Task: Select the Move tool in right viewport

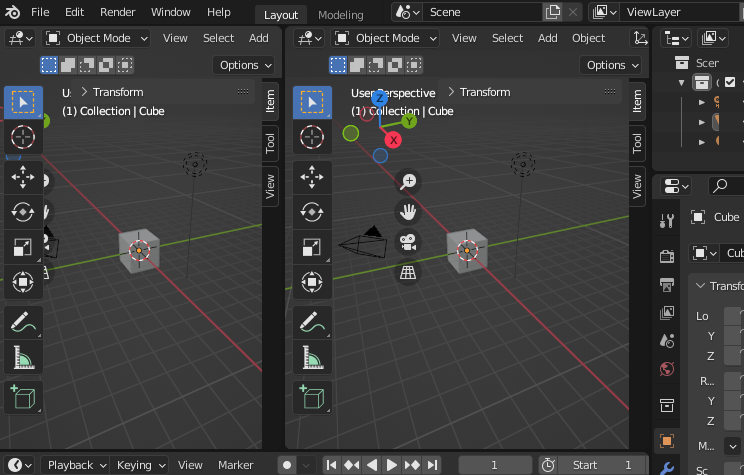Action: coord(312,177)
